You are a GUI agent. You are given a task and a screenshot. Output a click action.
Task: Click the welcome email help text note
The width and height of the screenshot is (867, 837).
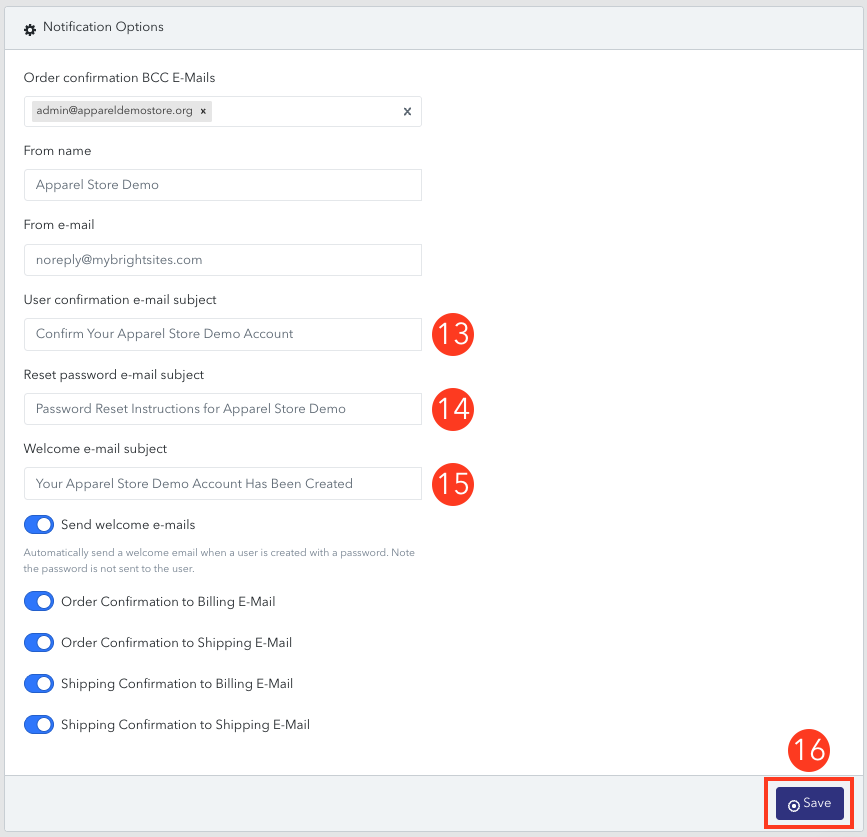point(219,560)
